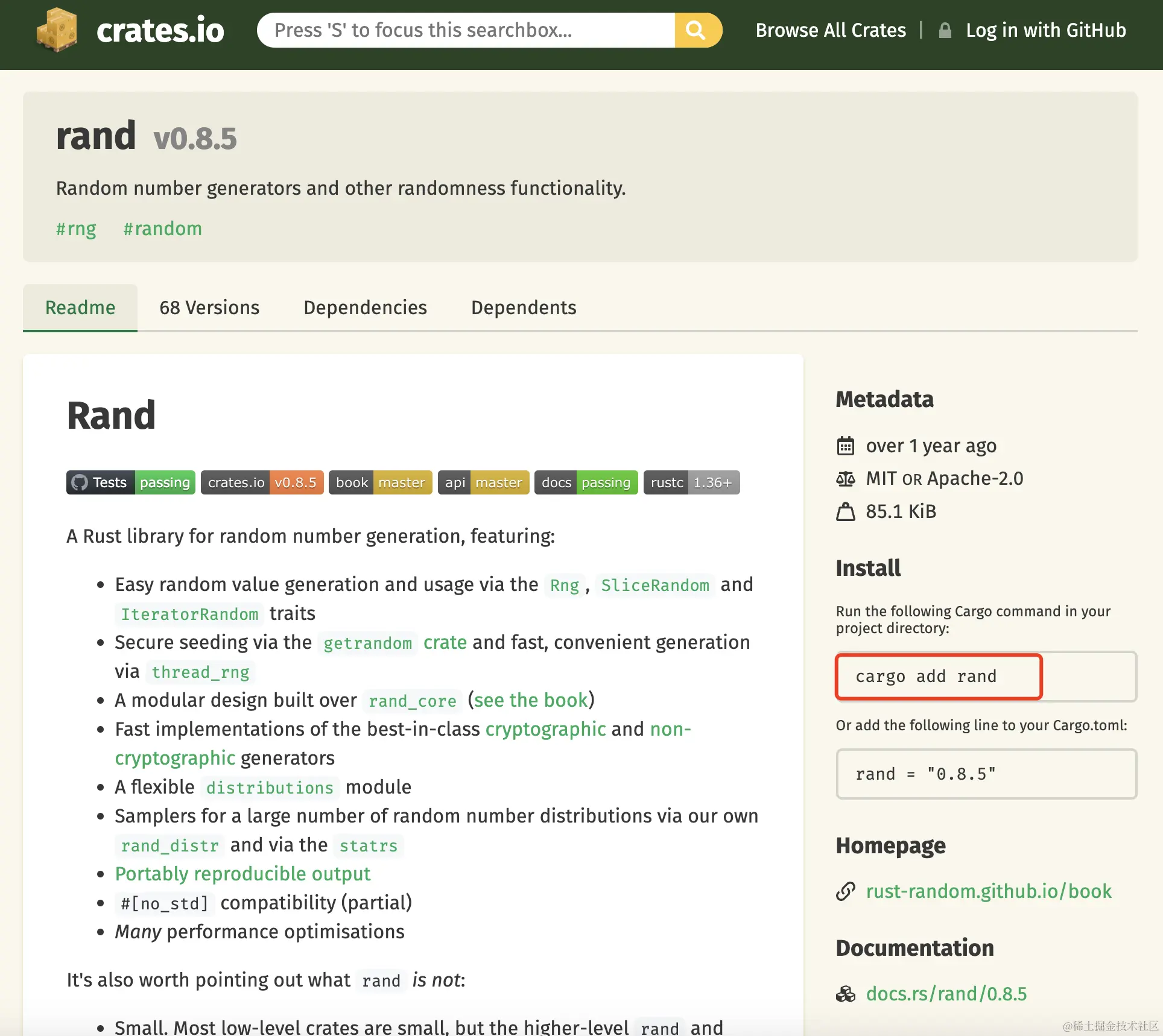Click the lock icon beside Log in

pyautogui.click(x=945, y=30)
